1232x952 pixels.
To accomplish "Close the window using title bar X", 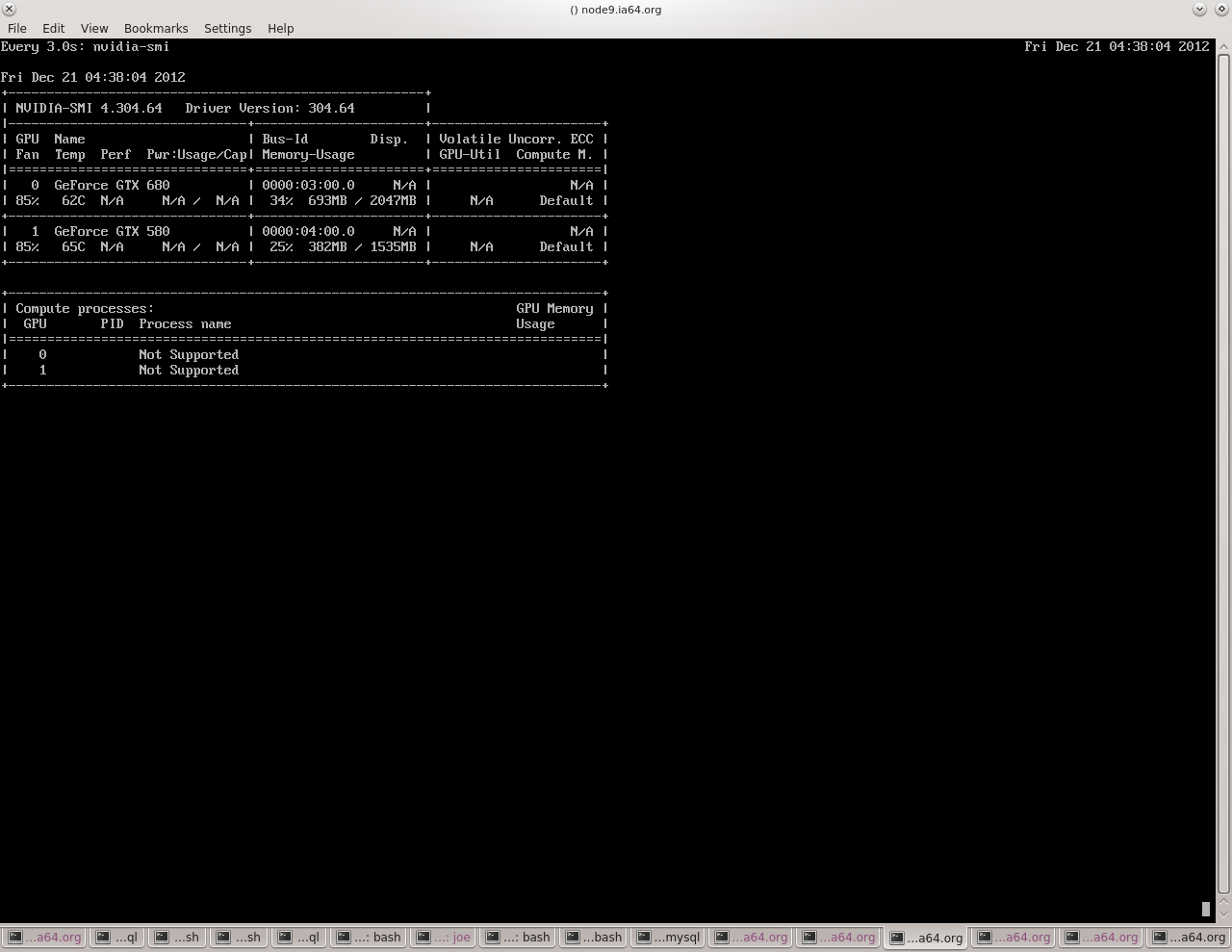I will point(9,10).
